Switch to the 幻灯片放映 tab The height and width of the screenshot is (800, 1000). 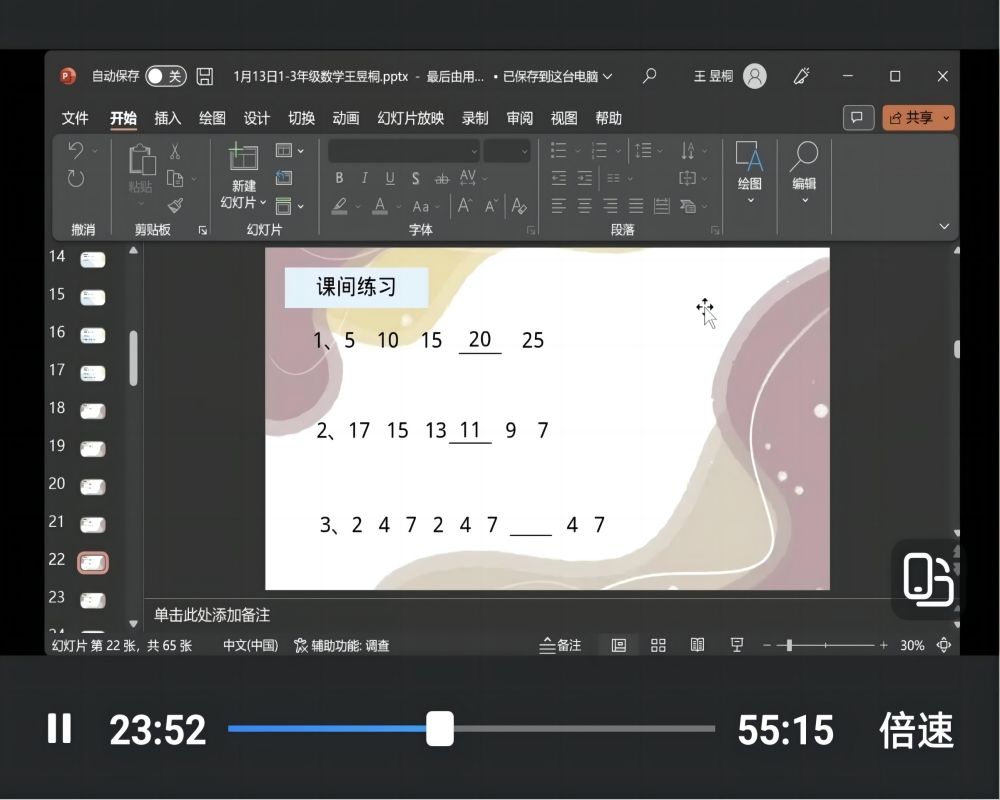tap(410, 118)
